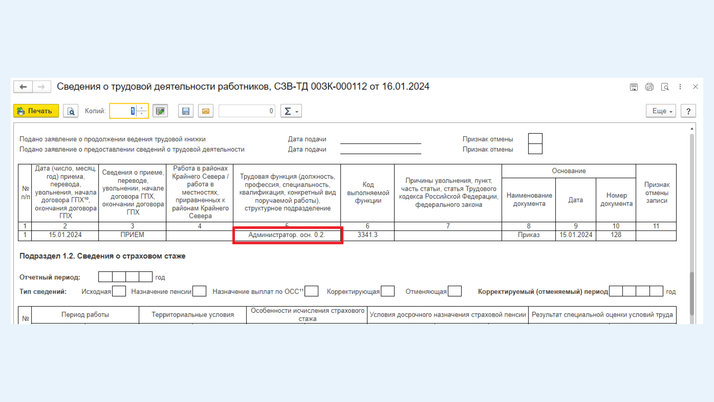Click the printer icon in title bar
Viewport: 714px width, 402px height.
tap(649, 87)
